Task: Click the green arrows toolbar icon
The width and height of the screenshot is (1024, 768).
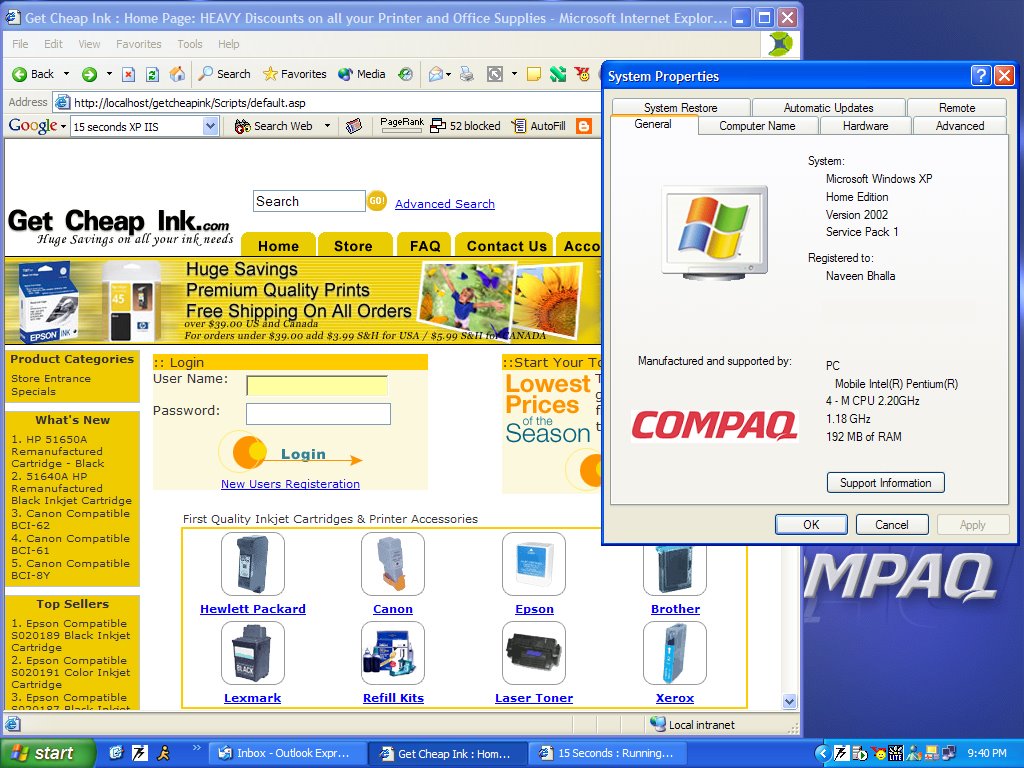Action: [558, 74]
